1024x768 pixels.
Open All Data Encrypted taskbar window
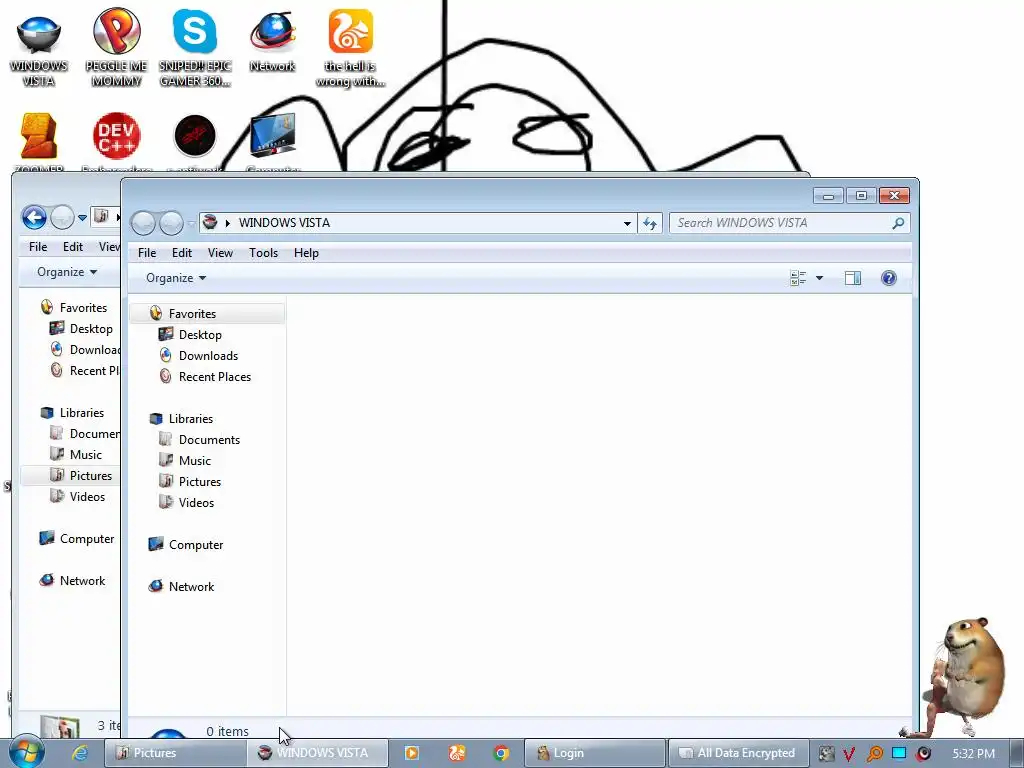738,753
